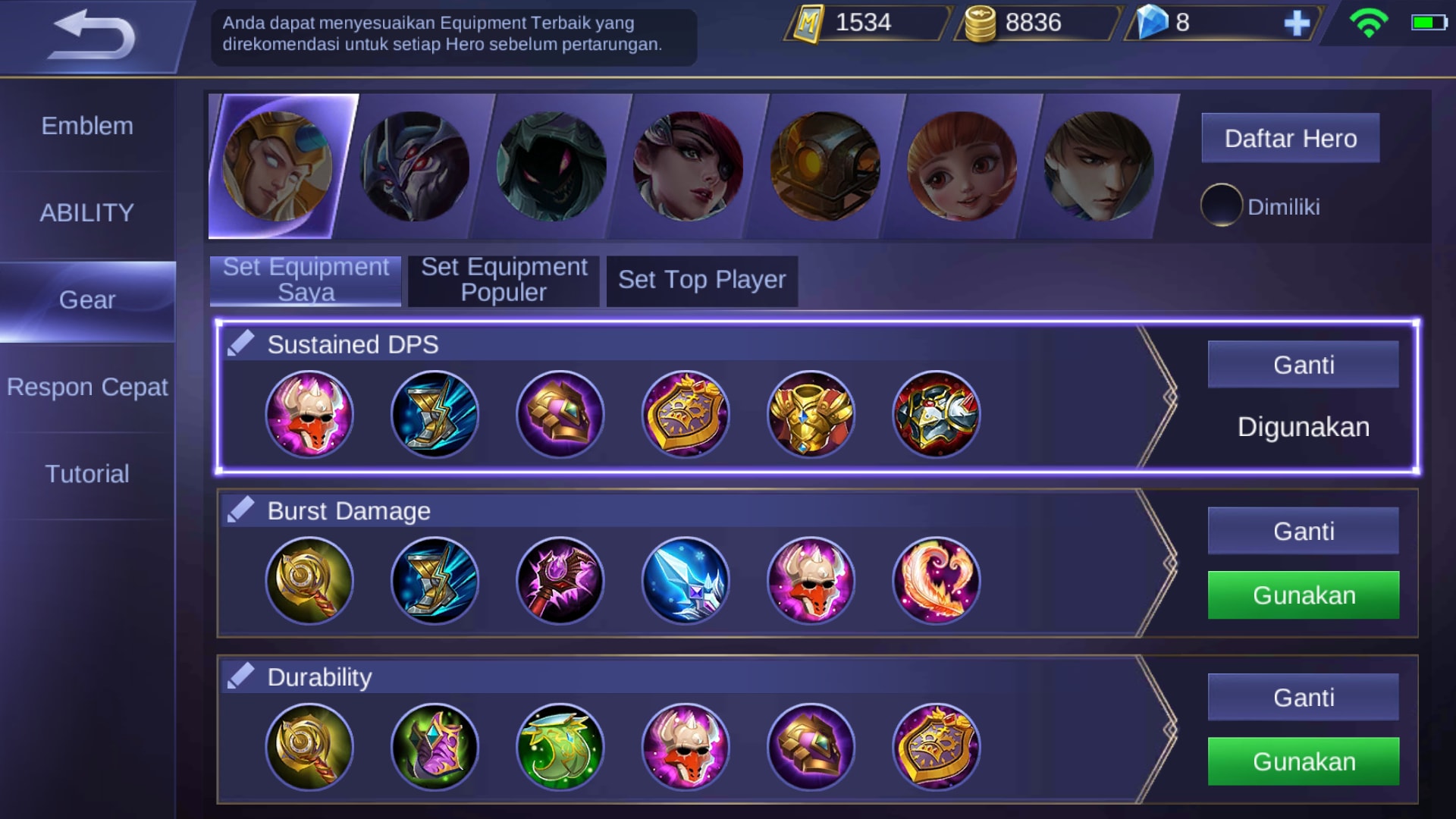
Task: Select the flaming heart wings in Burst Damage
Action: click(937, 581)
